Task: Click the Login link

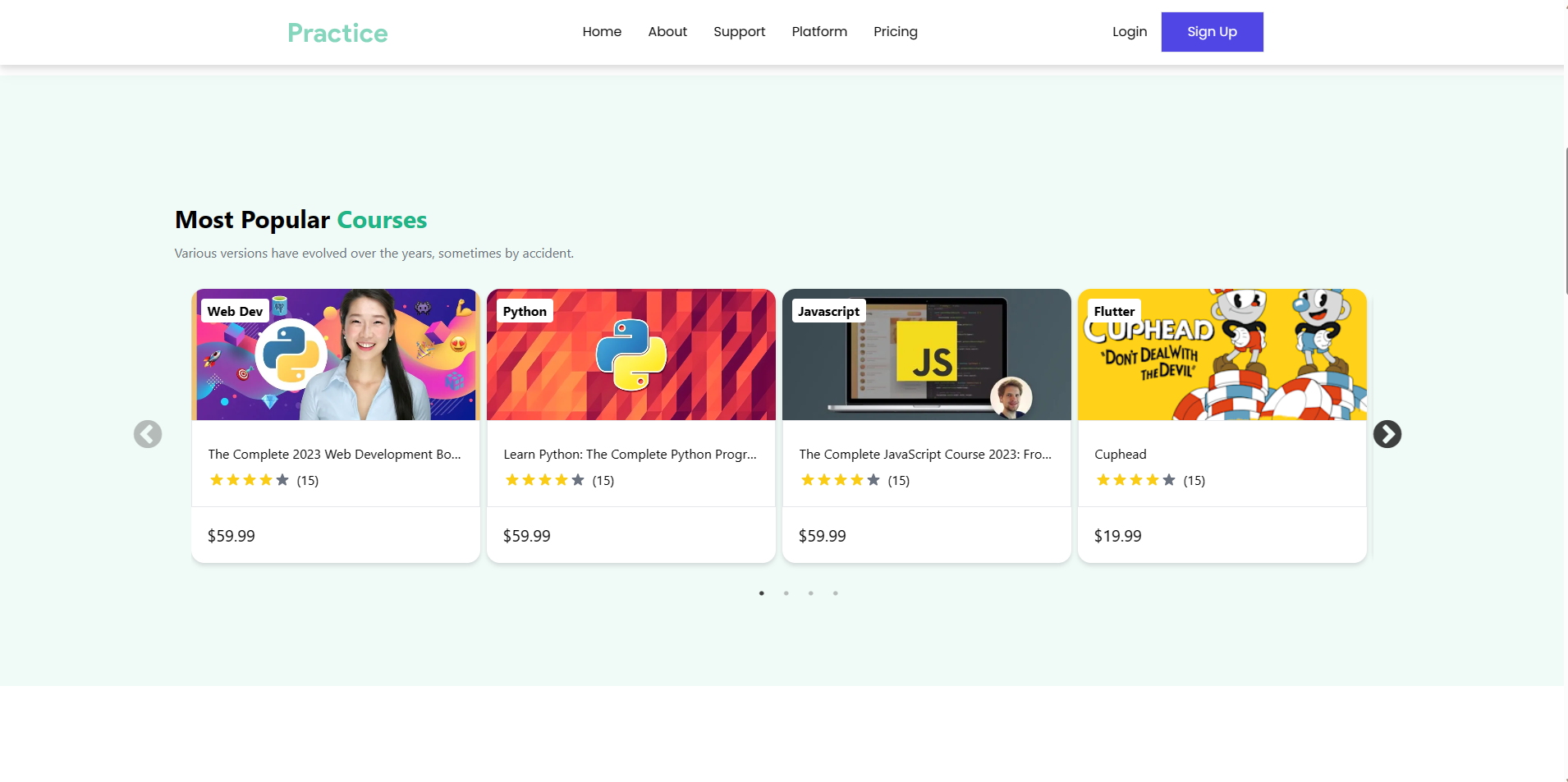Action: [1129, 31]
